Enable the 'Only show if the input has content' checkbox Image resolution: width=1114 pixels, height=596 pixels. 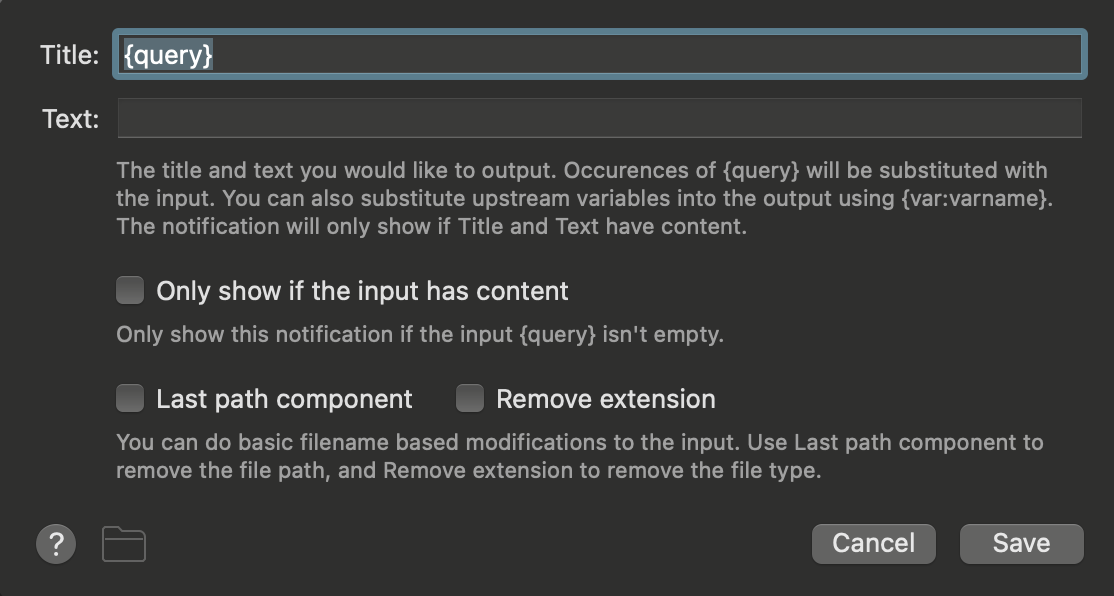130,291
